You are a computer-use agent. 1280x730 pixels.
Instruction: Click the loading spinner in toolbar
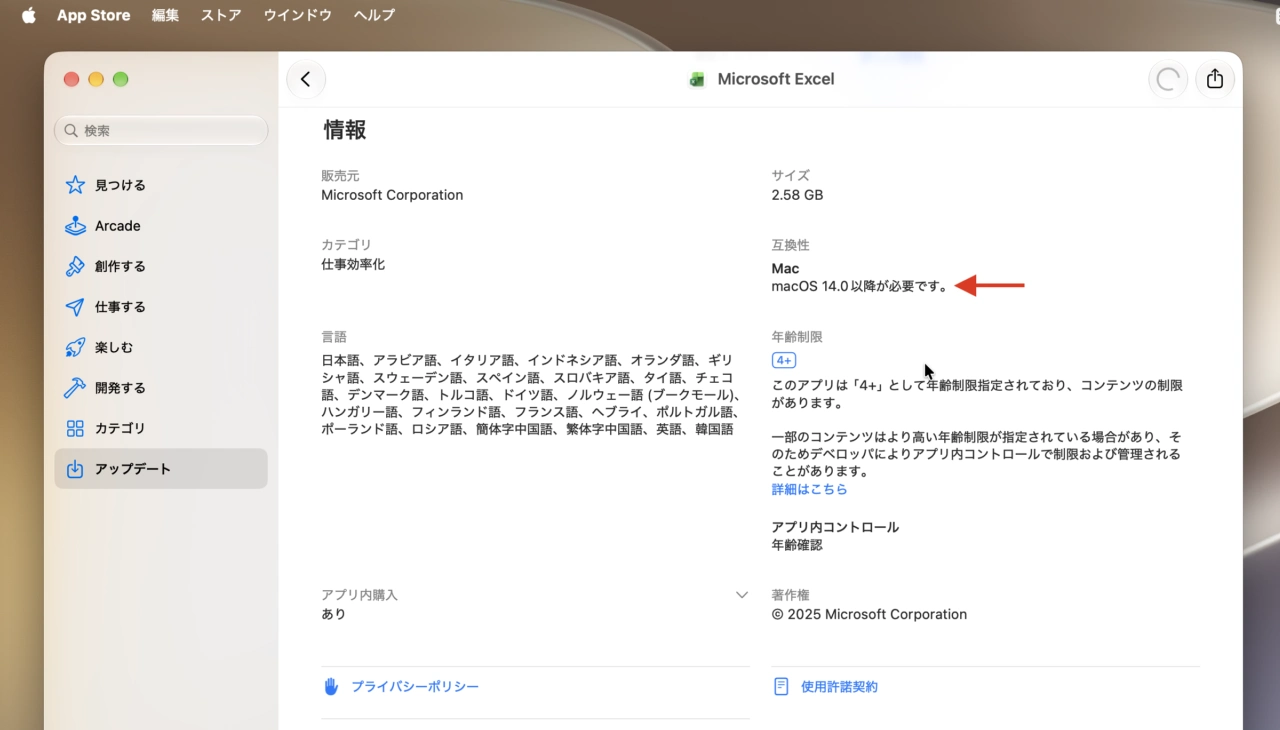(1167, 79)
